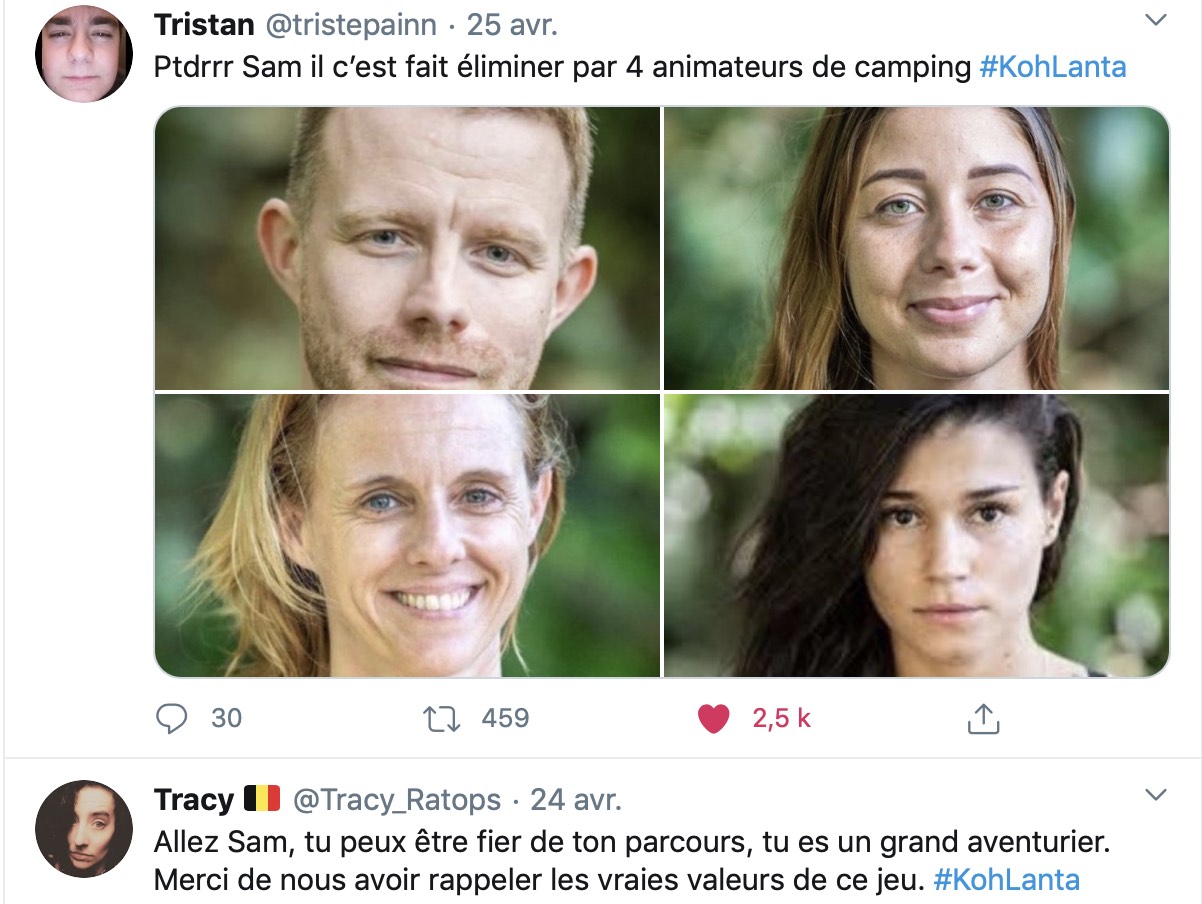Image resolution: width=1202 pixels, height=904 pixels.
Task: Open Tracy's profile avatar
Action: (84, 829)
